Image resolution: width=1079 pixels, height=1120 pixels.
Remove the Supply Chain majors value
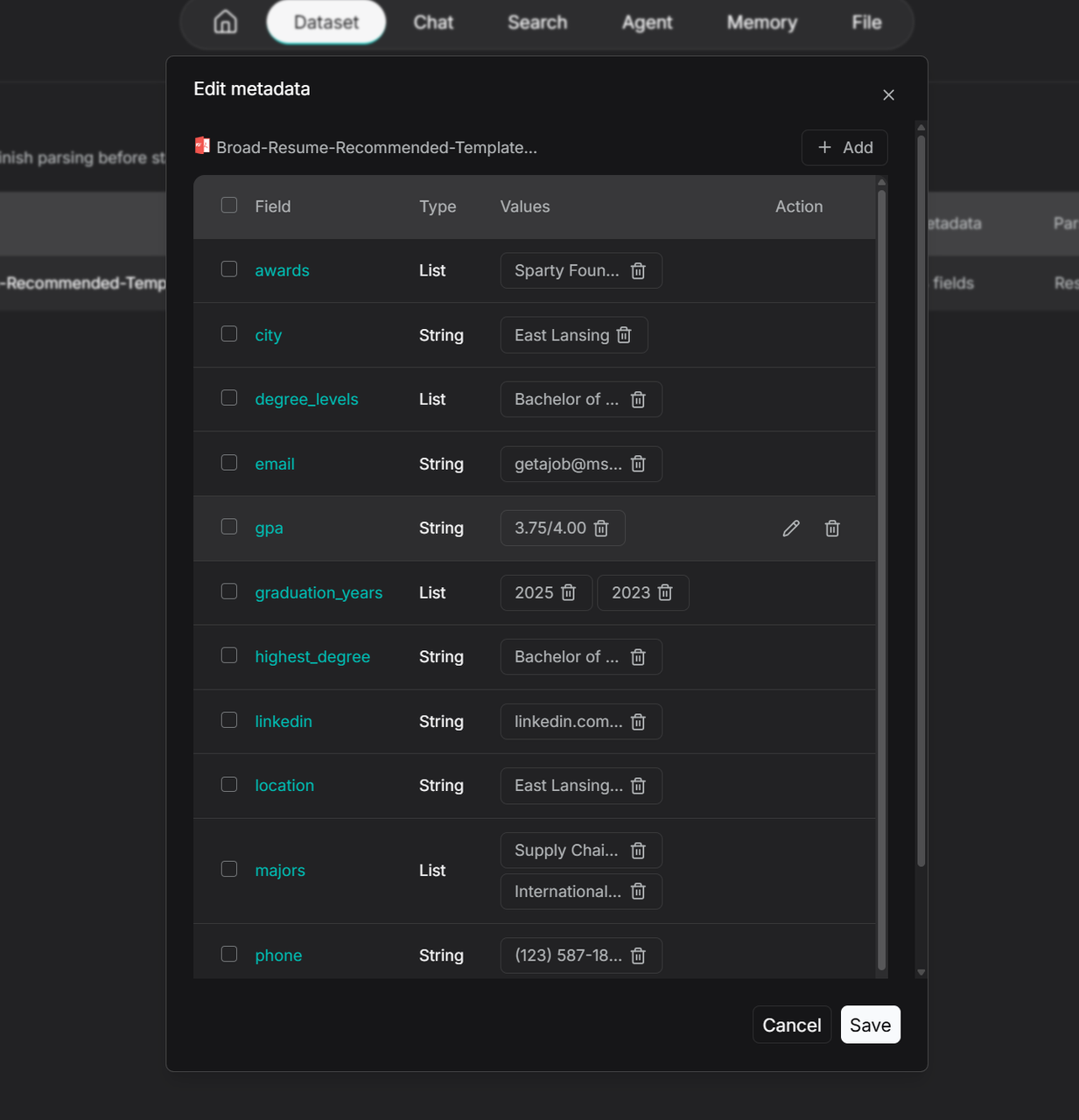coord(638,850)
